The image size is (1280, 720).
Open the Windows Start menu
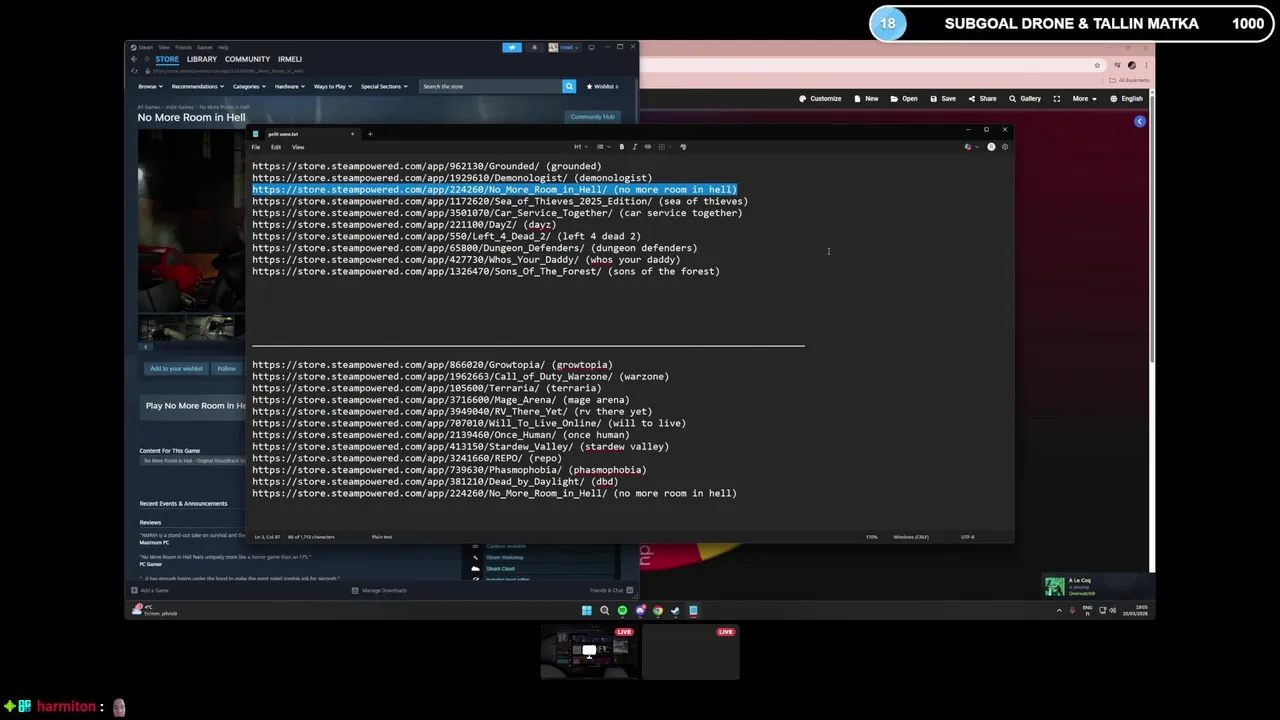(587, 610)
